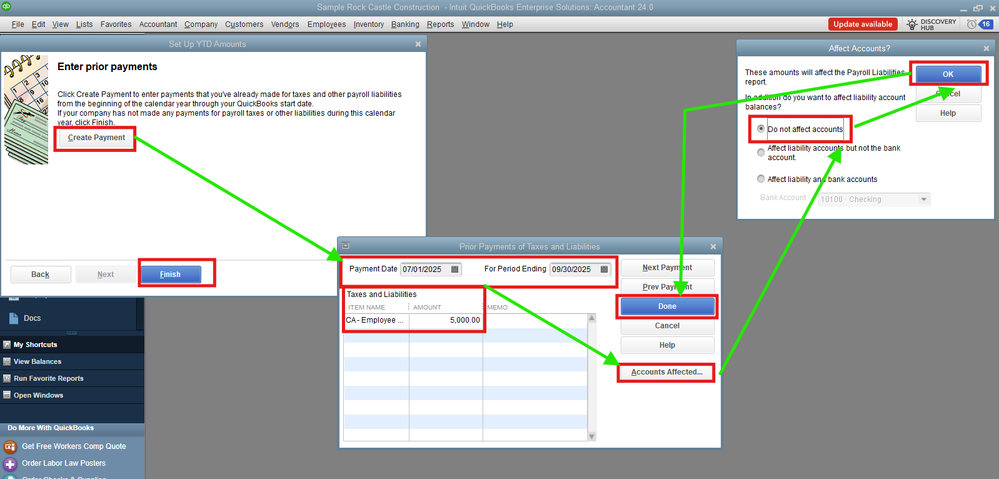Close the Affect Accounts dialog
Screen dimensions: 999x479
point(985,48)
